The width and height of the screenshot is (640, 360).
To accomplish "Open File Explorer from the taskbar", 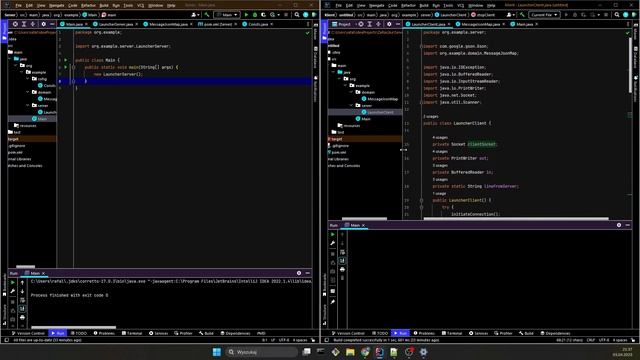I will click(x=350, y=352).
